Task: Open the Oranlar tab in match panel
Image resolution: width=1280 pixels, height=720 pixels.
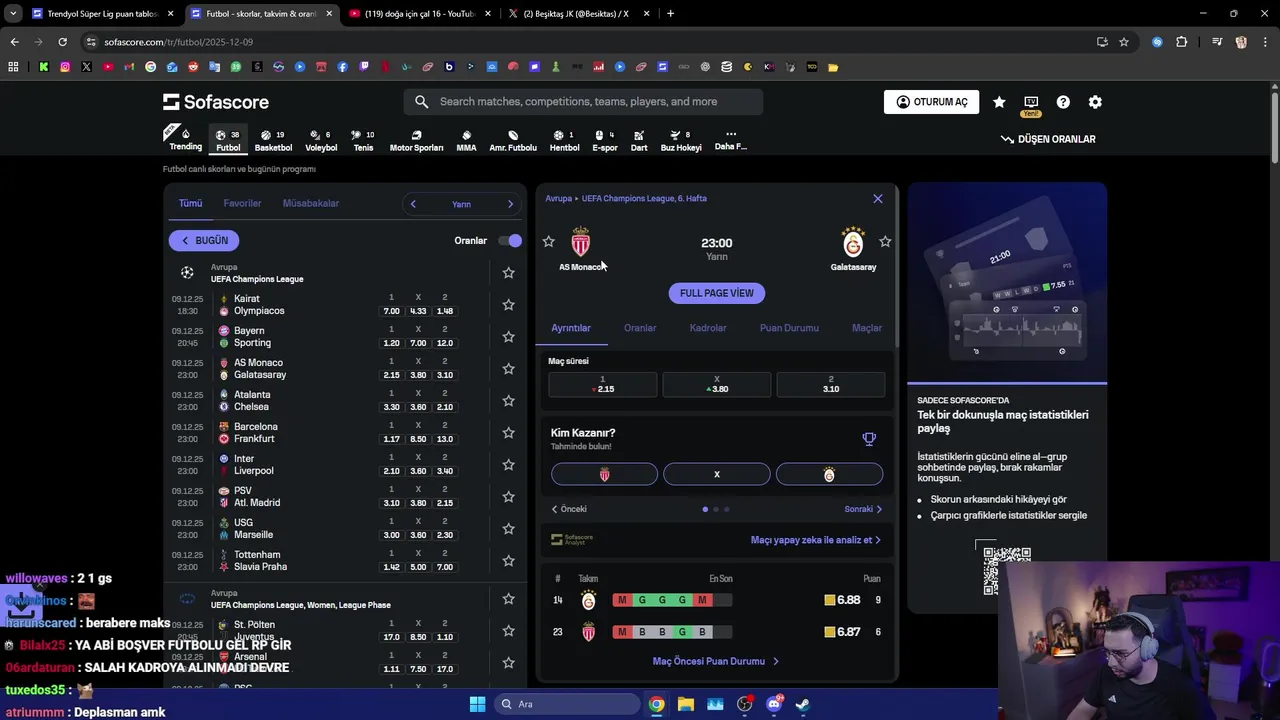Action: (640, 328)
